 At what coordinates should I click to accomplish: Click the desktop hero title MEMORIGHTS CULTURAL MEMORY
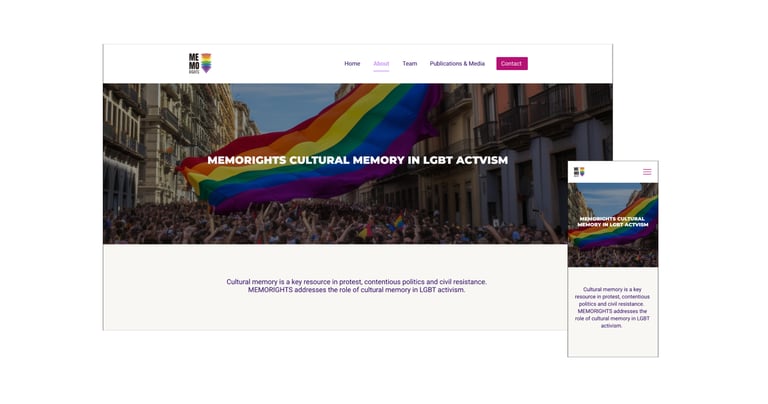point(358,160)
